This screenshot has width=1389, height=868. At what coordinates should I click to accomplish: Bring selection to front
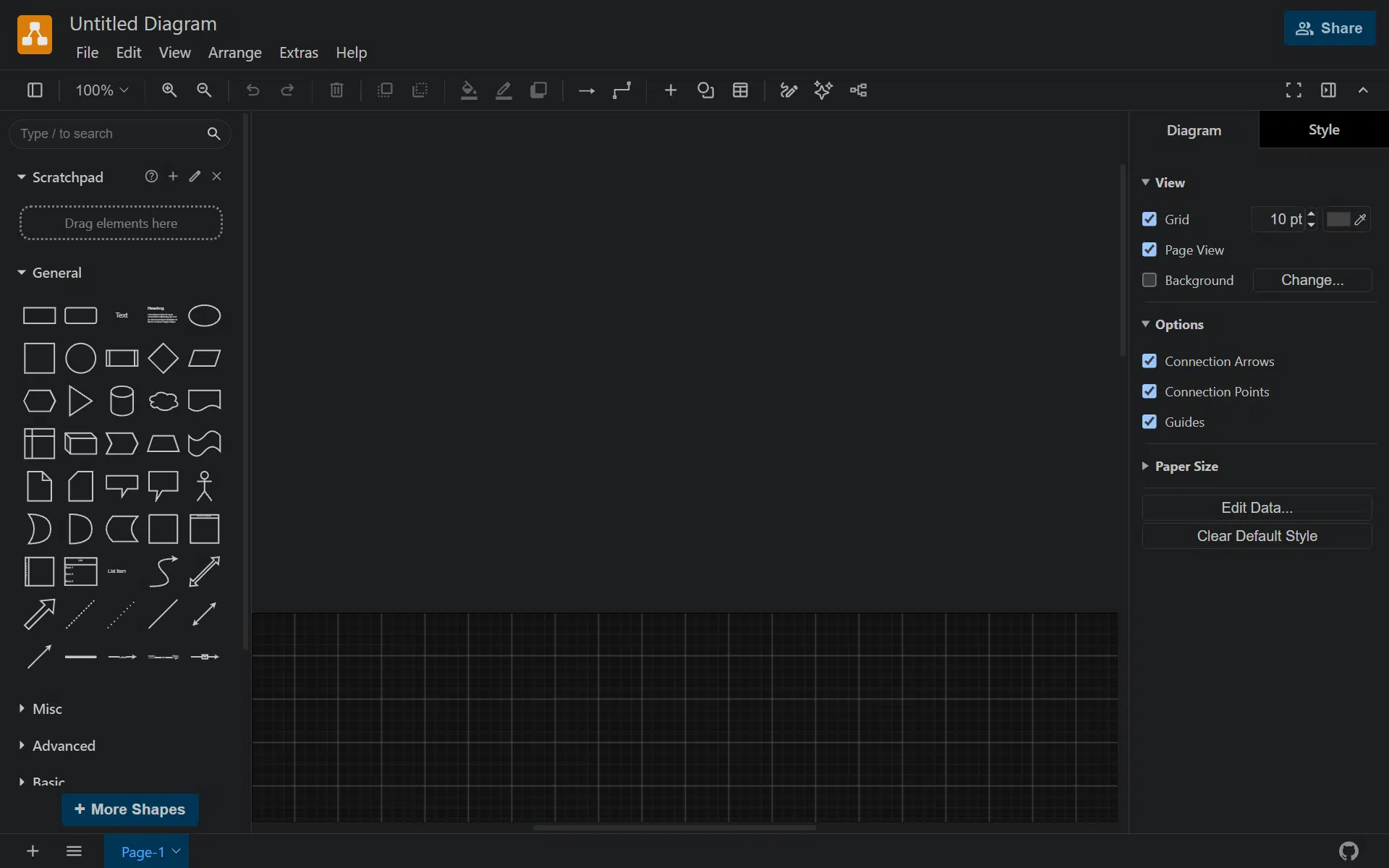point(385,90)
